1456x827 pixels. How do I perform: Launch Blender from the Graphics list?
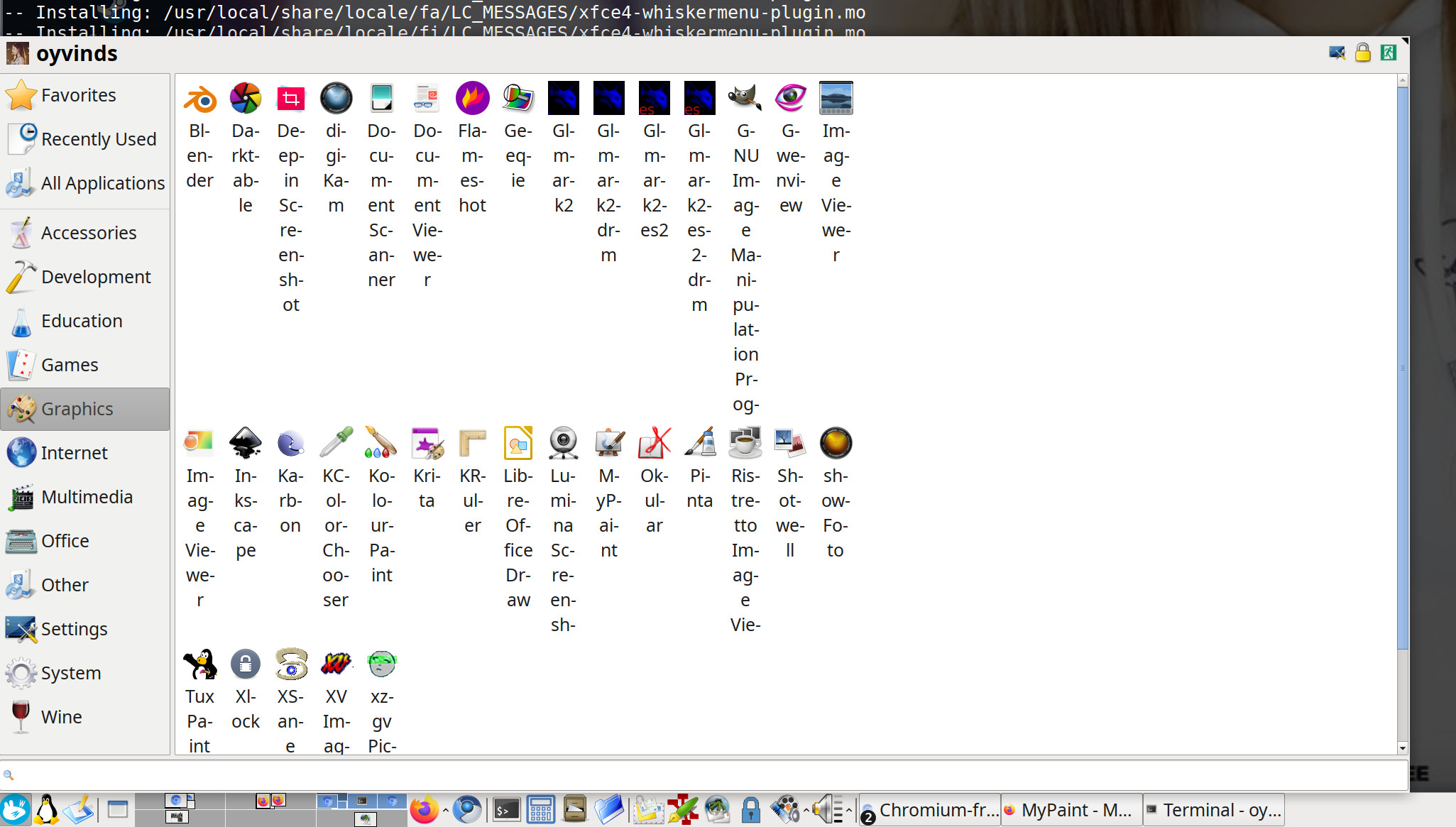click(199, 99)
